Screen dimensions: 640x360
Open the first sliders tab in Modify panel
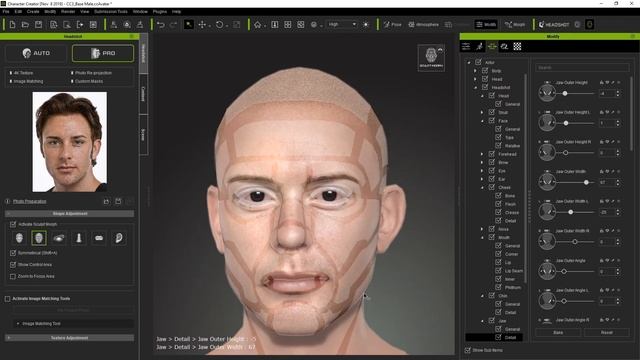pos(466,47)
